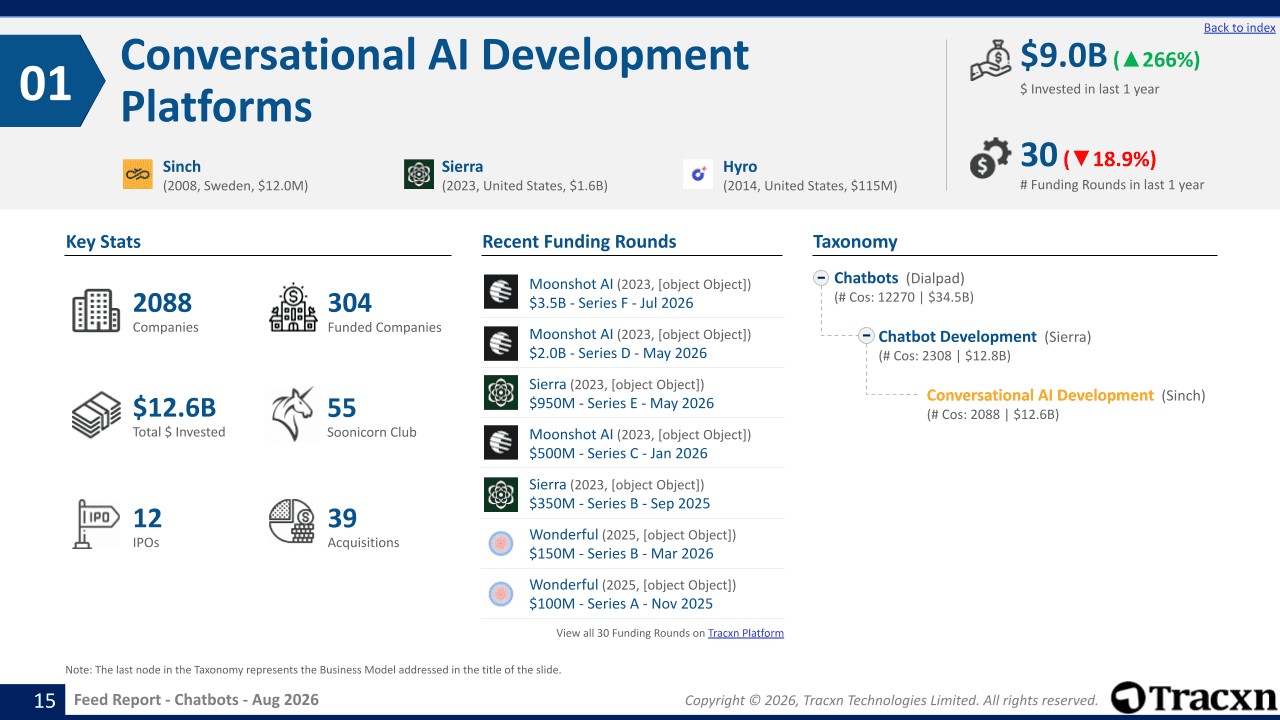Click the Tracxn logo in the footer

coord(1194,698)
